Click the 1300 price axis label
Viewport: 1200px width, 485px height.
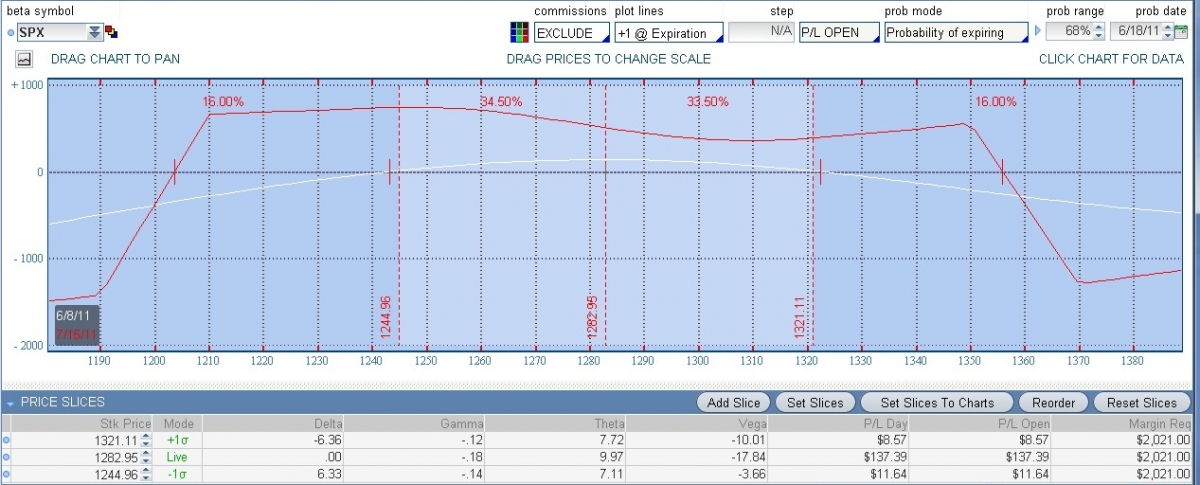[x=698, y=360]
